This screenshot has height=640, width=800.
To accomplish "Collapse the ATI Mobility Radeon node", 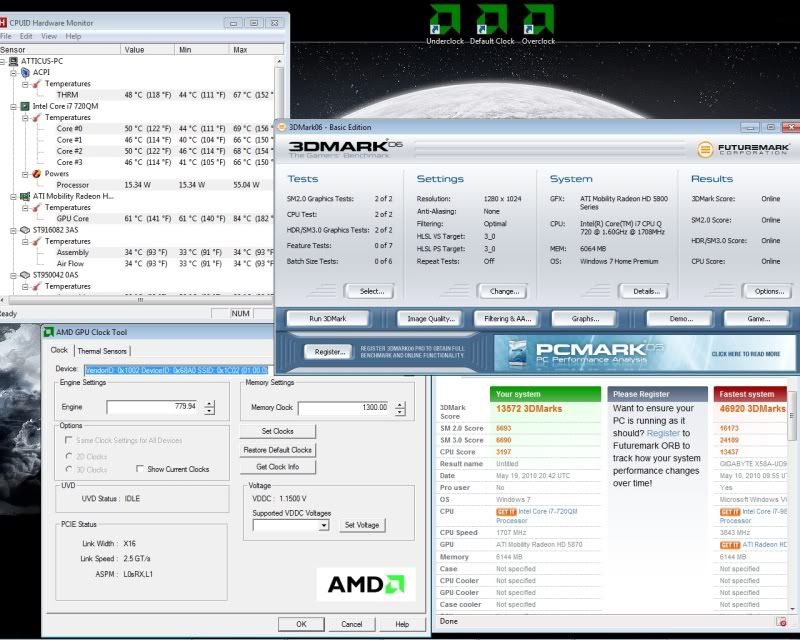I will tap(14, 196).
